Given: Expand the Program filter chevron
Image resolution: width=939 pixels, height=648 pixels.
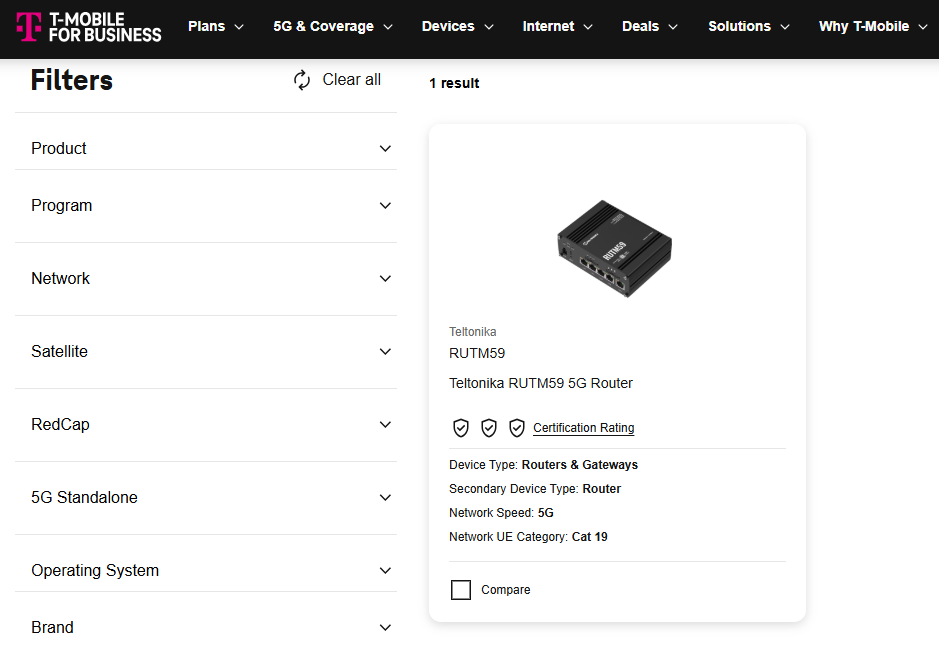Looking at the screenshot, I should pos(386,206).
